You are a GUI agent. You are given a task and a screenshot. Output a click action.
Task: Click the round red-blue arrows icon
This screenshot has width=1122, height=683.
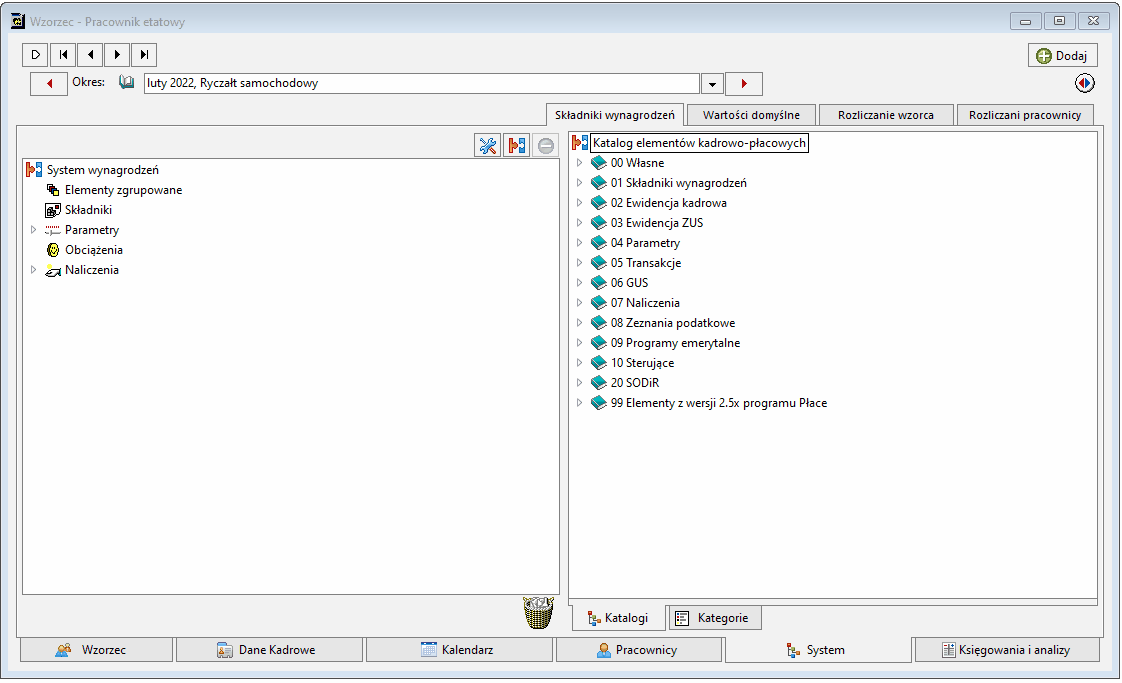point(1084,83)
